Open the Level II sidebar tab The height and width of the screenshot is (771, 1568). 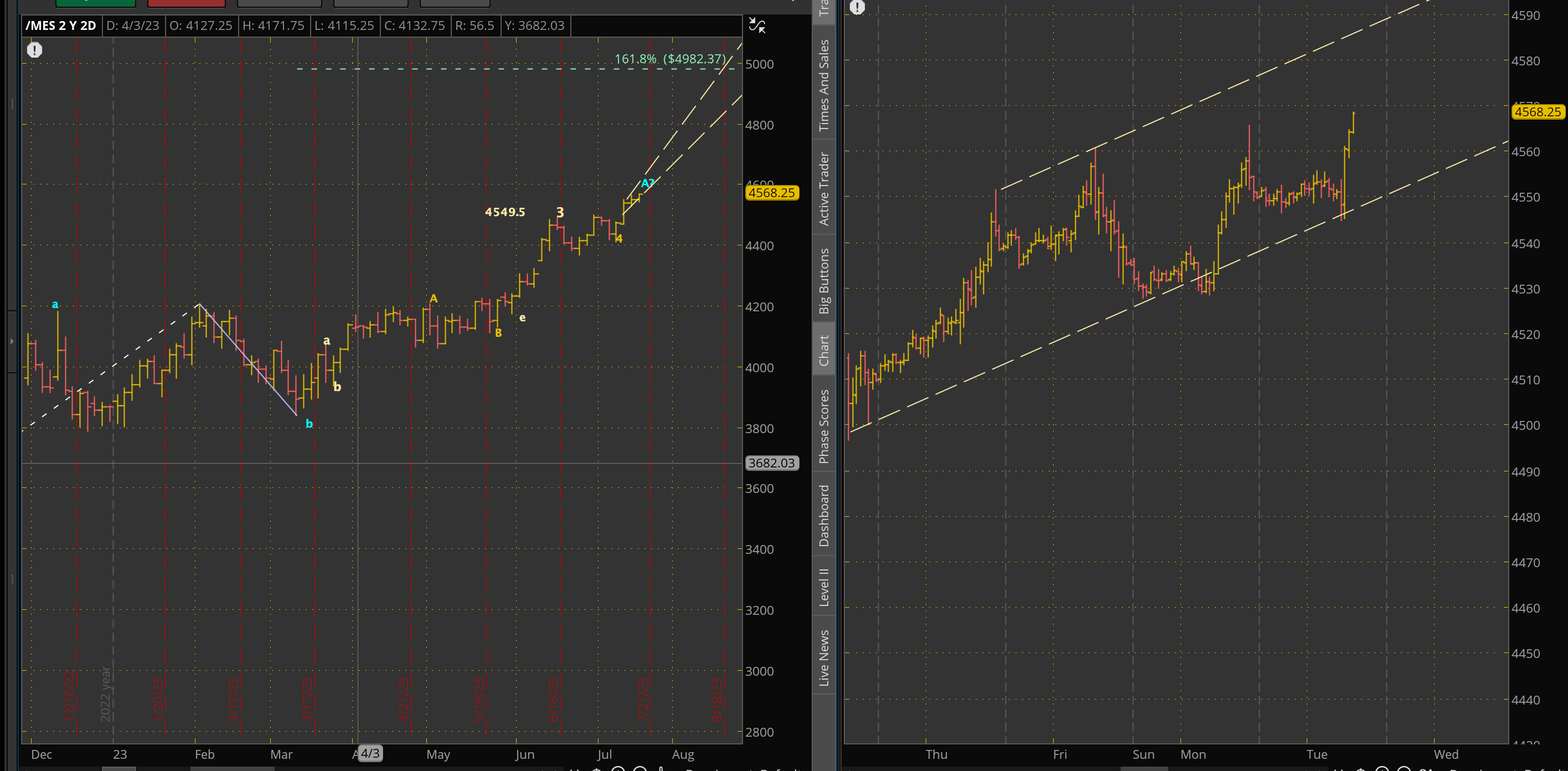823,587
